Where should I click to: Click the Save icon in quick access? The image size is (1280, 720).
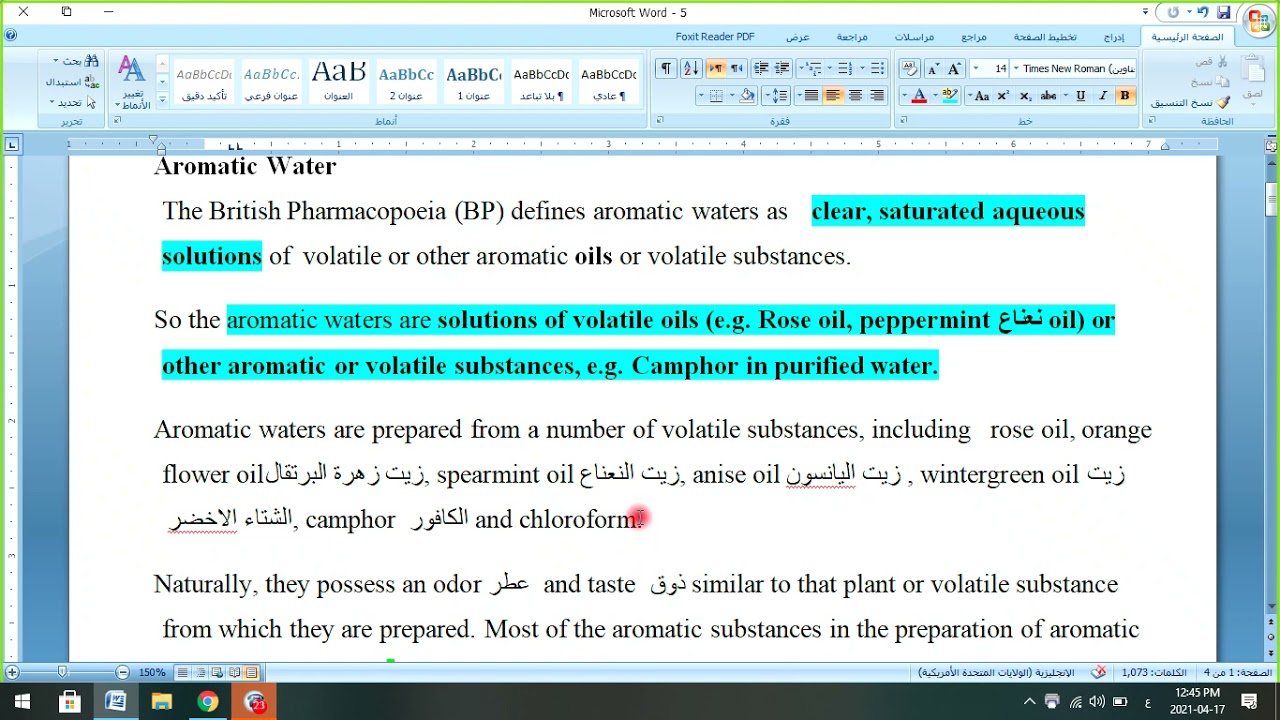point(1224,12)
